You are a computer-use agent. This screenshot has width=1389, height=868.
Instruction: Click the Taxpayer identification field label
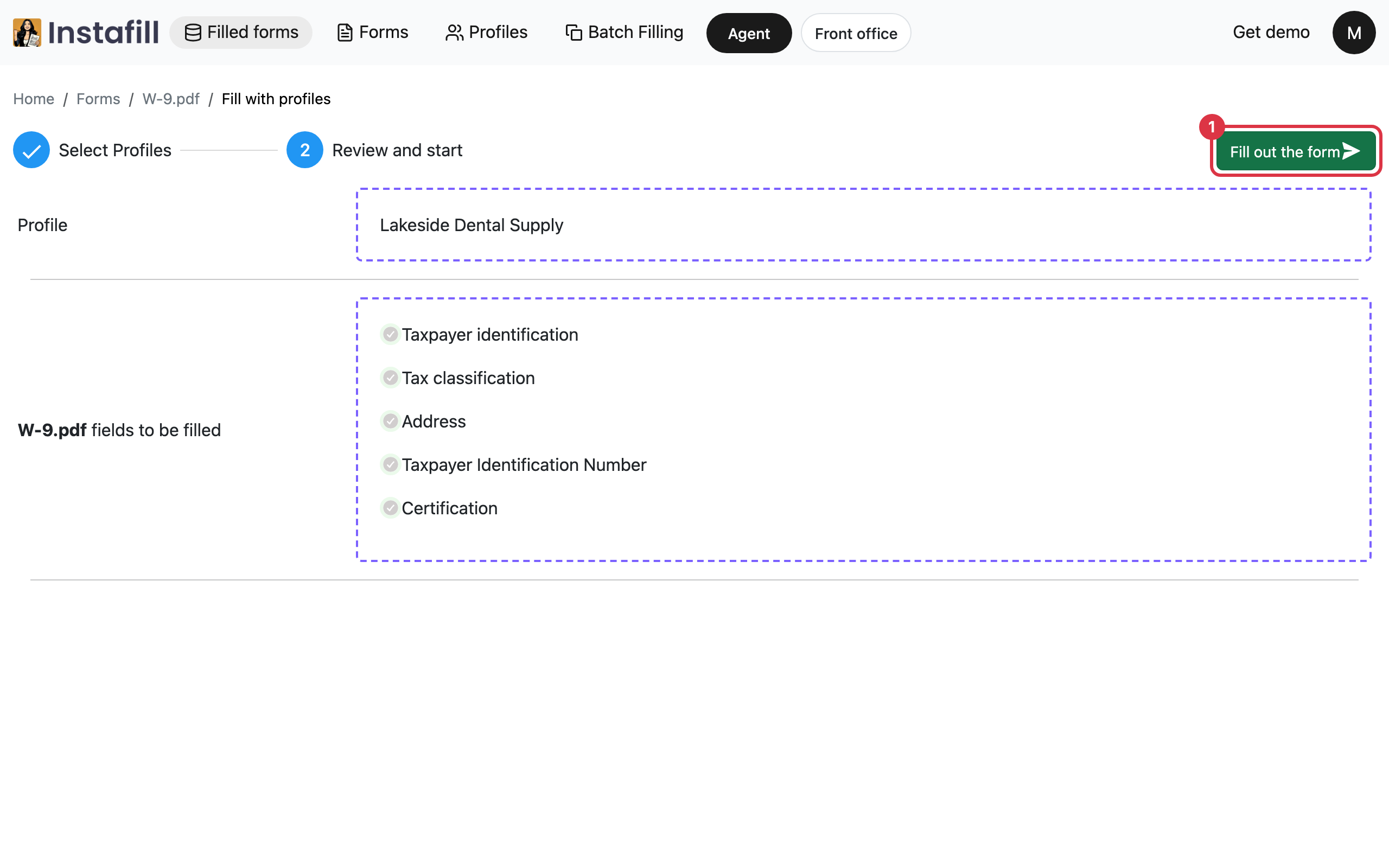click(489, 335)
